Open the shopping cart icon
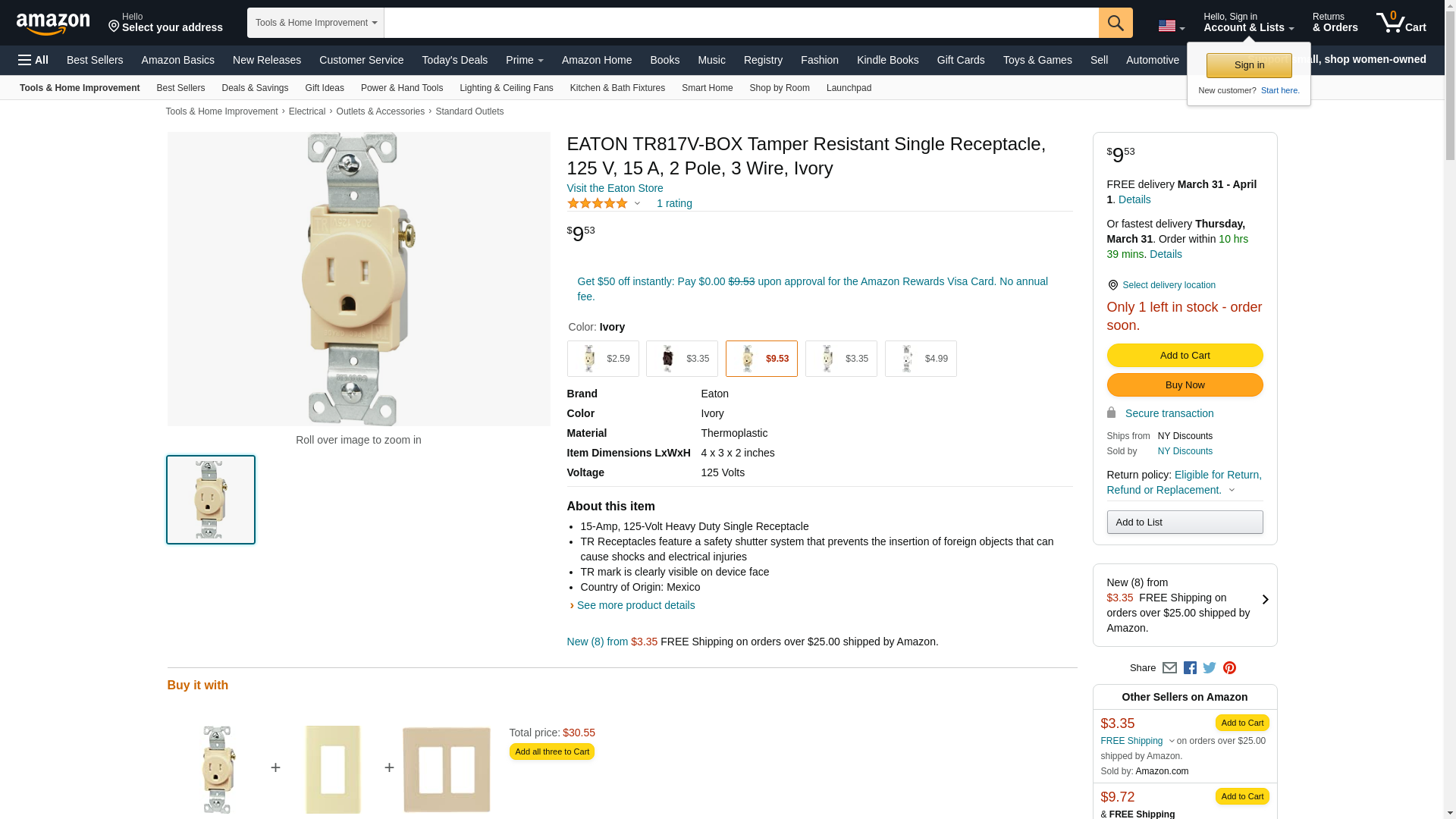The width and height of the screenshot is (1456, 819). 1401,23
